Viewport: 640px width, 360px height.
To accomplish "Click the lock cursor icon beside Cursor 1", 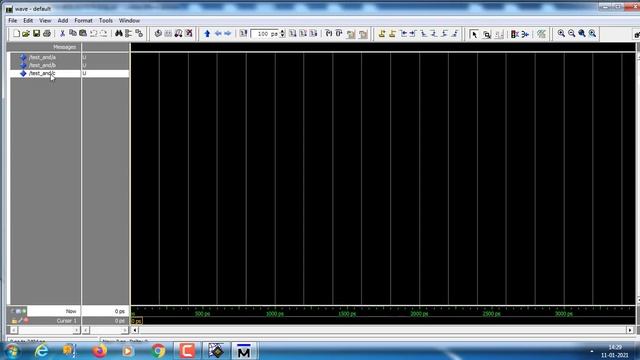I will click(14, 321).
